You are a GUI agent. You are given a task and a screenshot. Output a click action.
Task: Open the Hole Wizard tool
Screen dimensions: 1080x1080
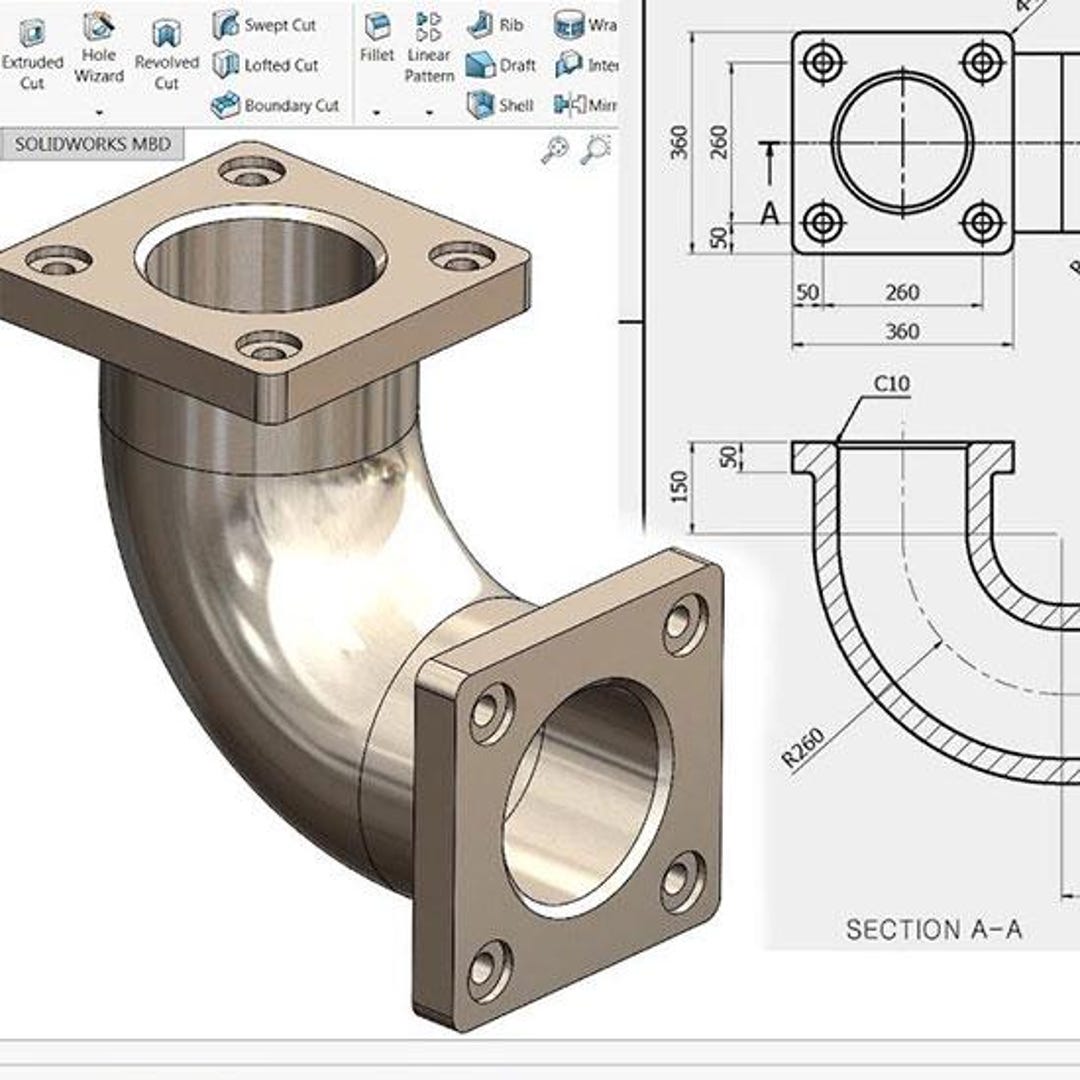pos(98,48)
